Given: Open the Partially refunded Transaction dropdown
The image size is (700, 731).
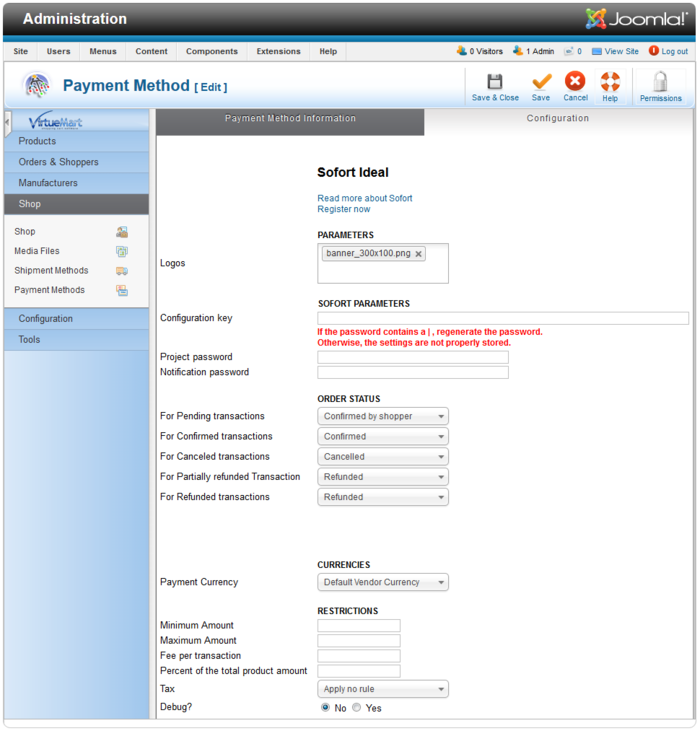Looking at the screenshot, I should [x=383, y=477].
